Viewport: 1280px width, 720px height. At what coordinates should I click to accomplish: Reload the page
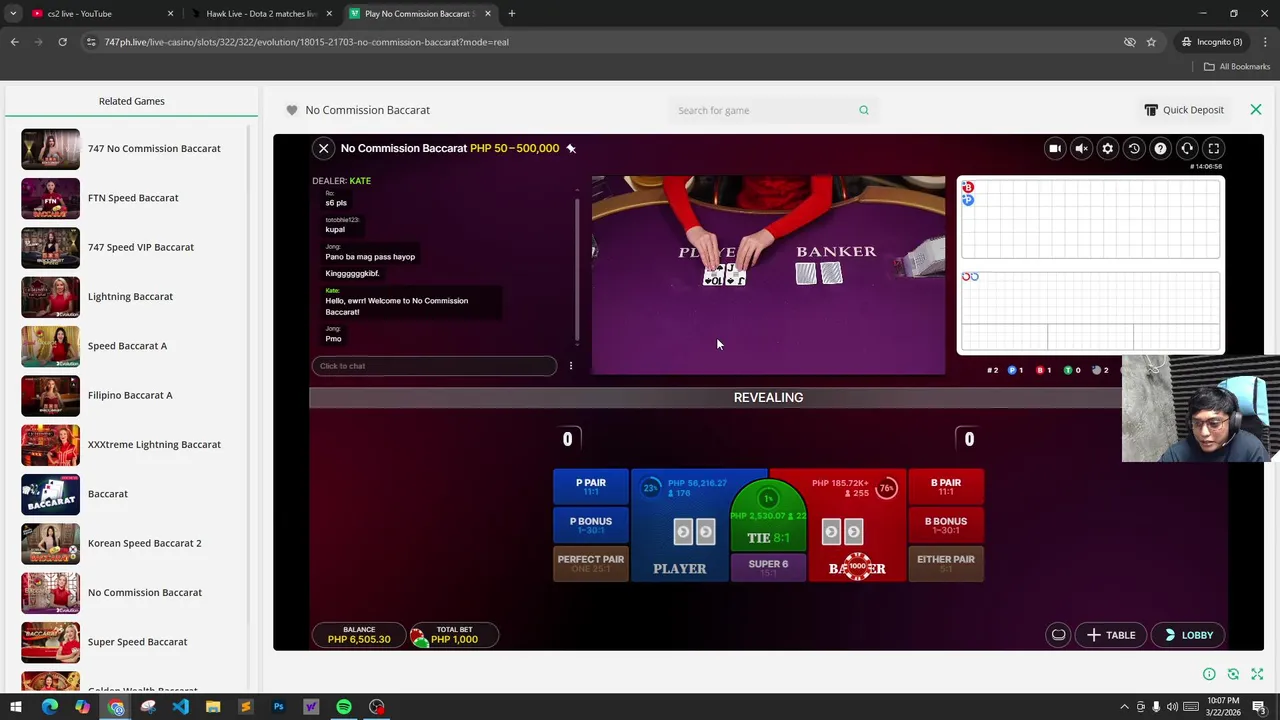(x=62, y=42)
